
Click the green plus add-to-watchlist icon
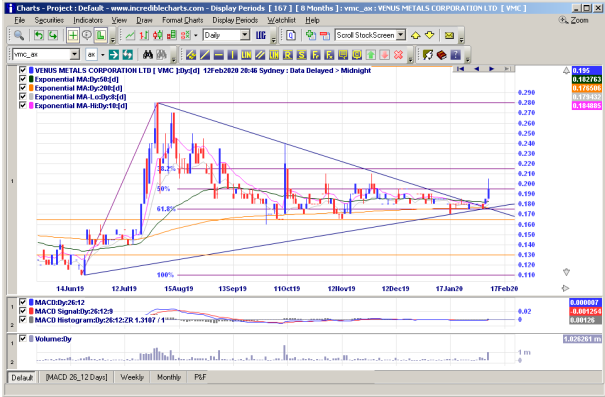point(311,35)
